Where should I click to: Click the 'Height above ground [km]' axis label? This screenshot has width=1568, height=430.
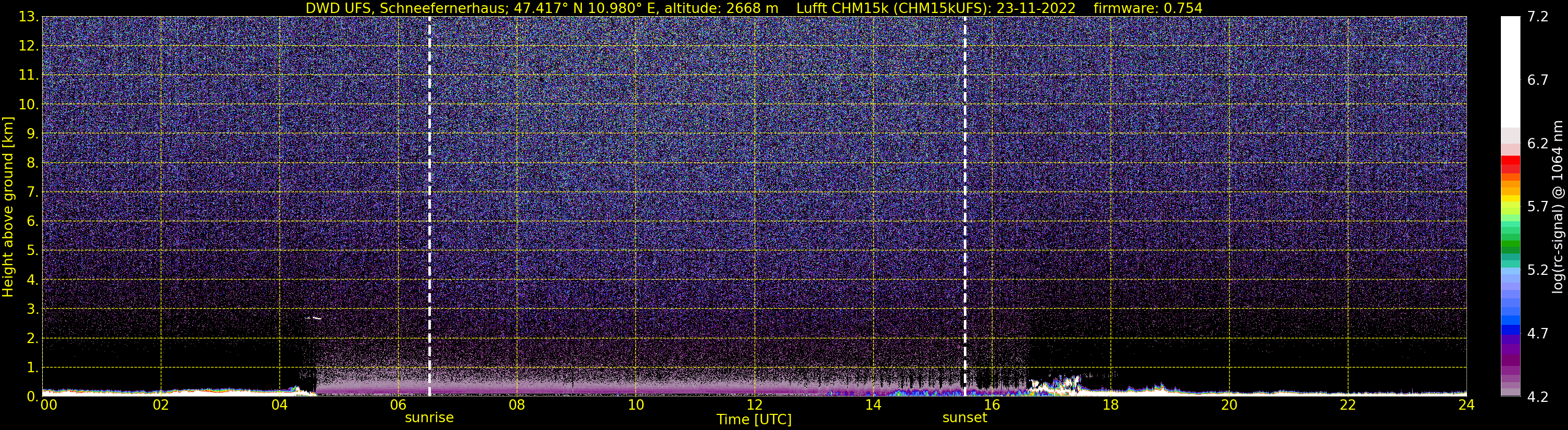point(8,207)
